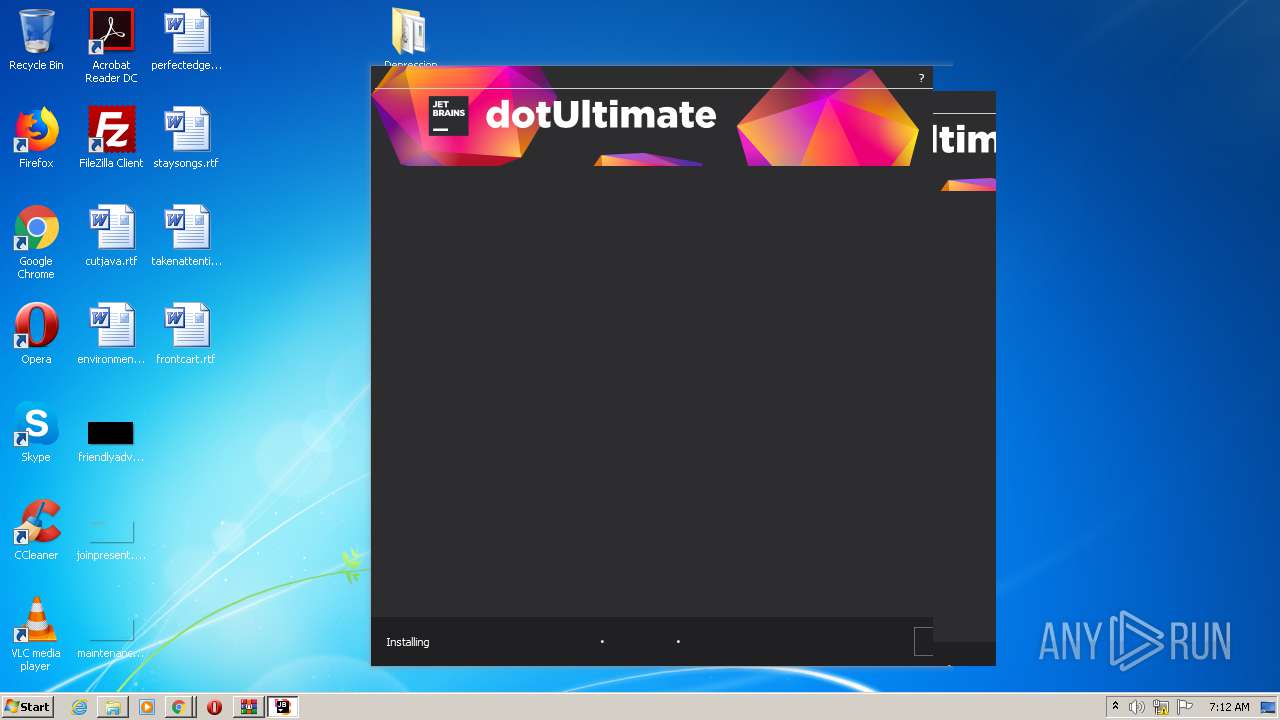Launch the Skype desktop shortcut

tap(36, 432)
